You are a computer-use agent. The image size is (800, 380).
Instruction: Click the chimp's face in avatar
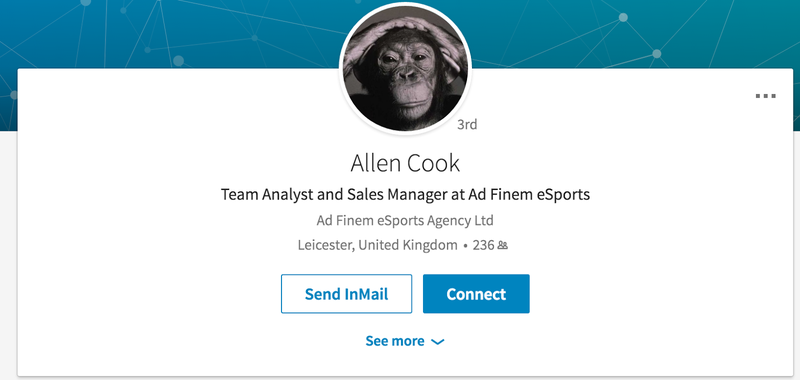[x=407, y=77]
